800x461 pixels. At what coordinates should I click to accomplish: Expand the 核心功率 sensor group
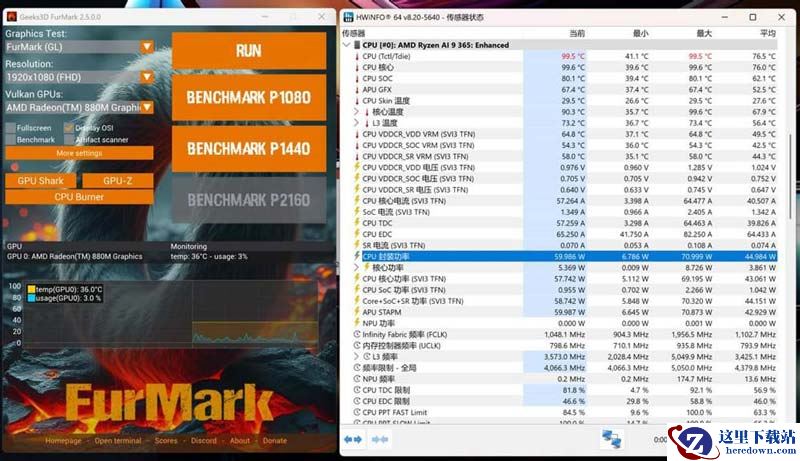(x=357, y=267)
